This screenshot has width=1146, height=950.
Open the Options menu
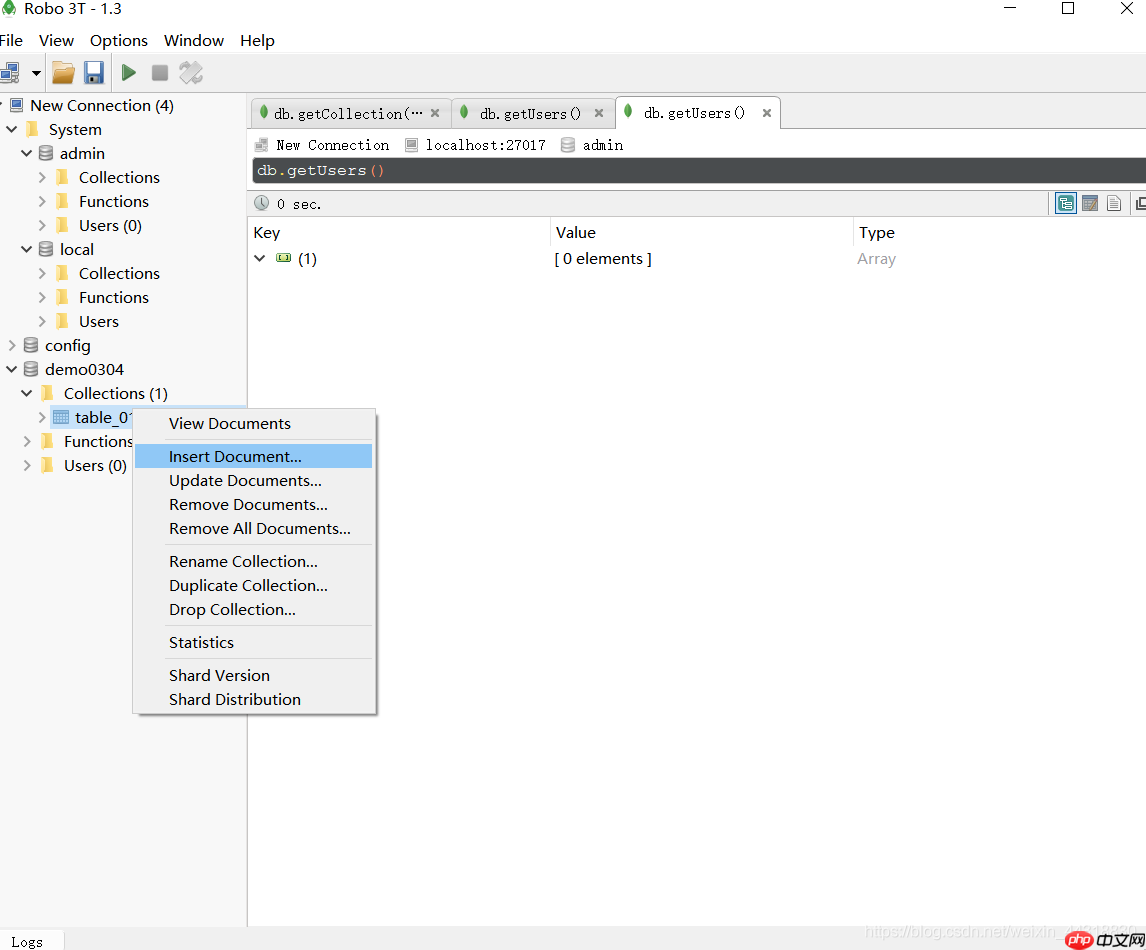pyautogui.click(x=118, y=41)
